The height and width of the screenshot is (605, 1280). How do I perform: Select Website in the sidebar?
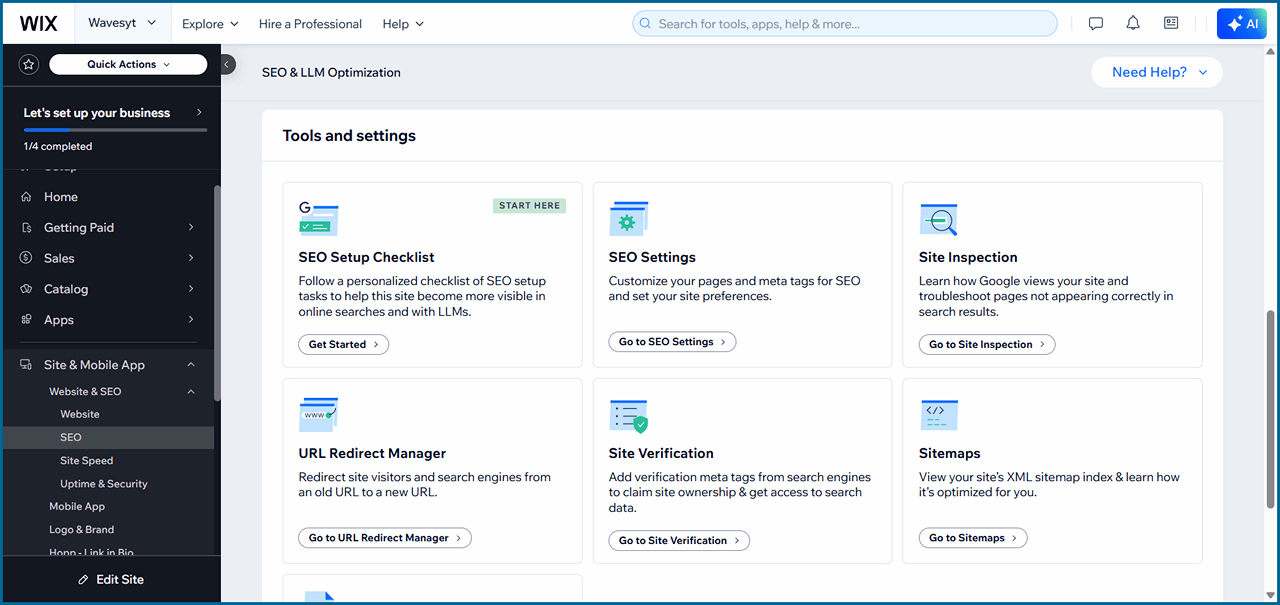click(x=80, y=414)
